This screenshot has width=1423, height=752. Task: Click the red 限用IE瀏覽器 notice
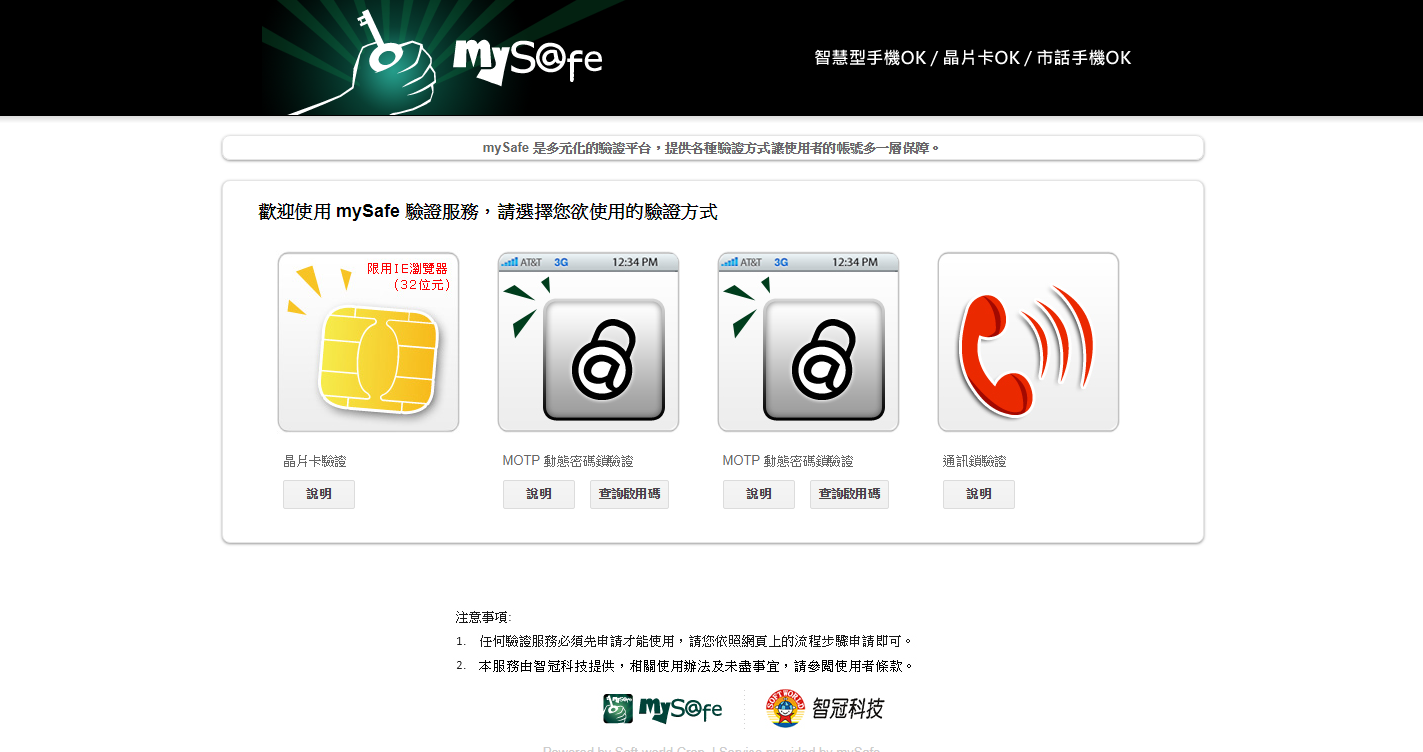click(409, 276)
